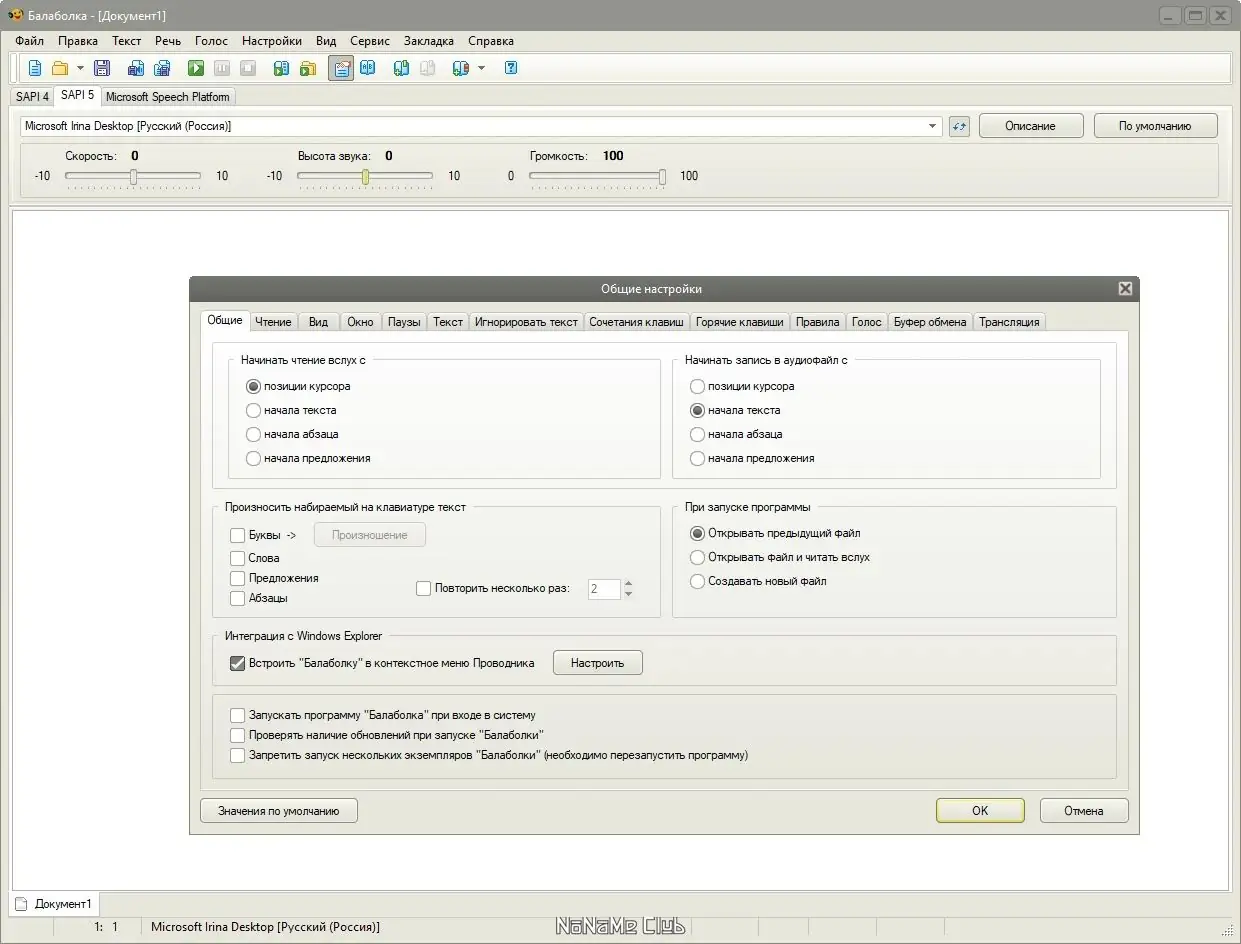
Task: Click the Скорость slider handle
Action: click(133, 176)
